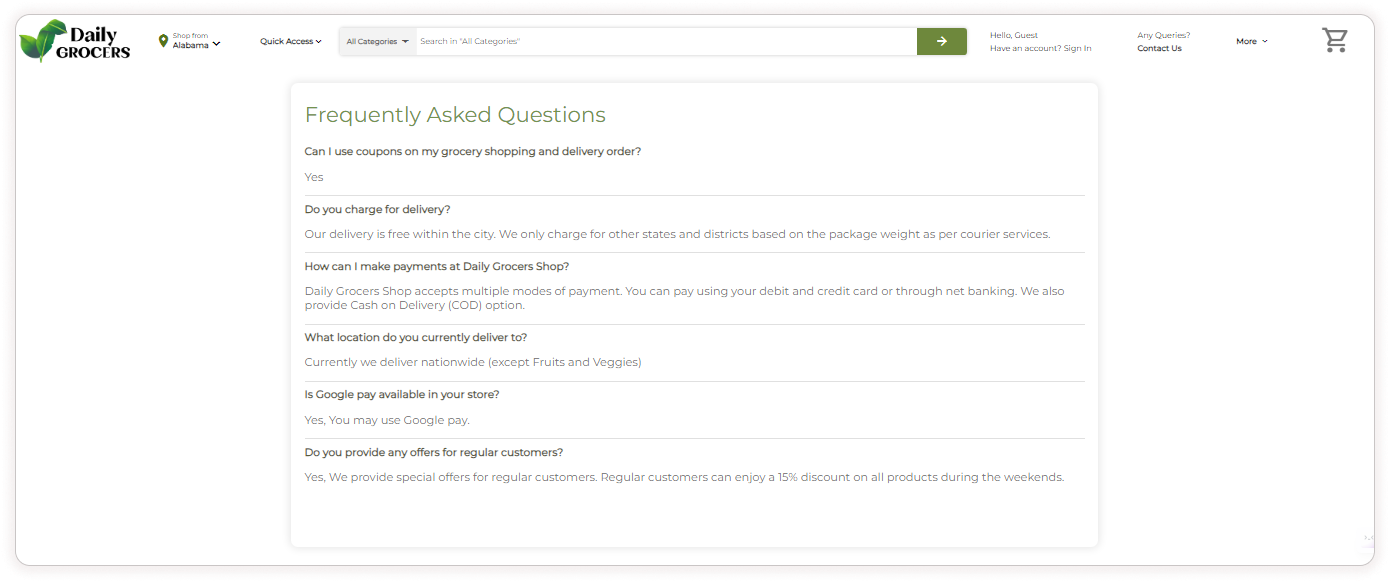1390x582 pixels.
Task: Click the Hello, Guest greeting
Action: point(1013,35)
